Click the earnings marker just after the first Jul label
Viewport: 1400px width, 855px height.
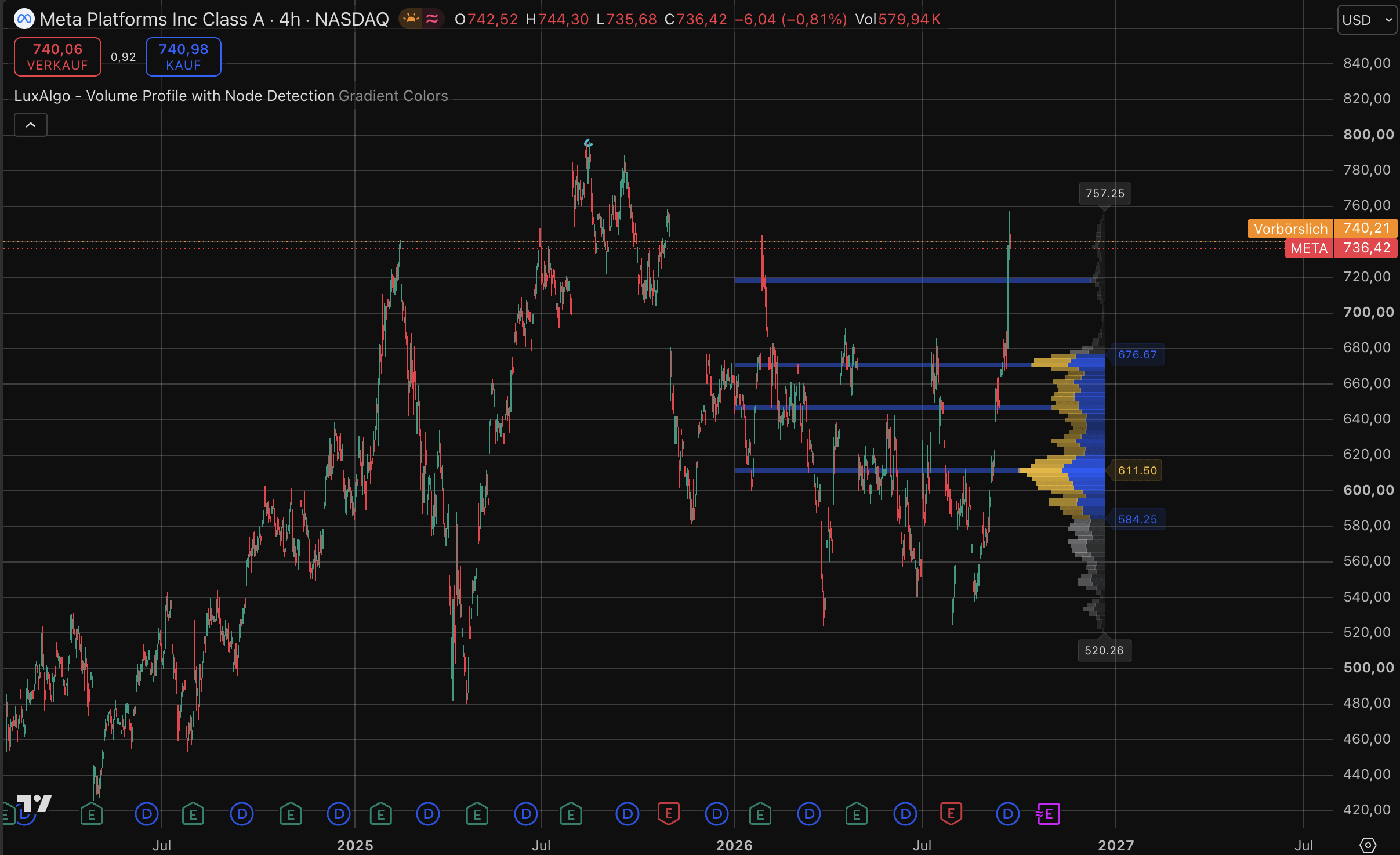coord(193,814)
